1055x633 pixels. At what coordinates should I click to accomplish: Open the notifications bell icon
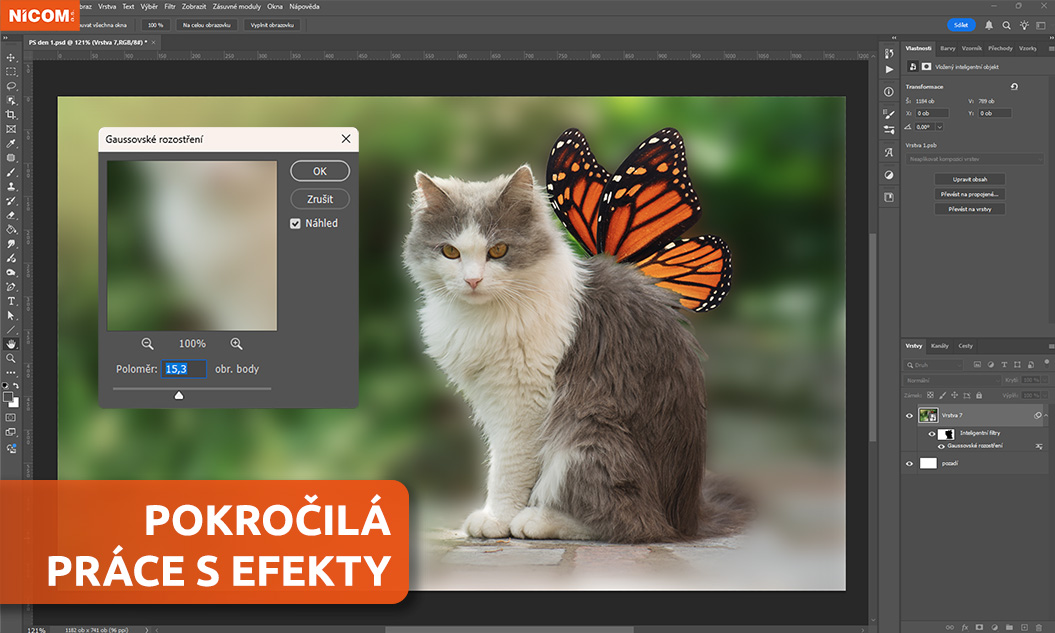click(989, 25)
